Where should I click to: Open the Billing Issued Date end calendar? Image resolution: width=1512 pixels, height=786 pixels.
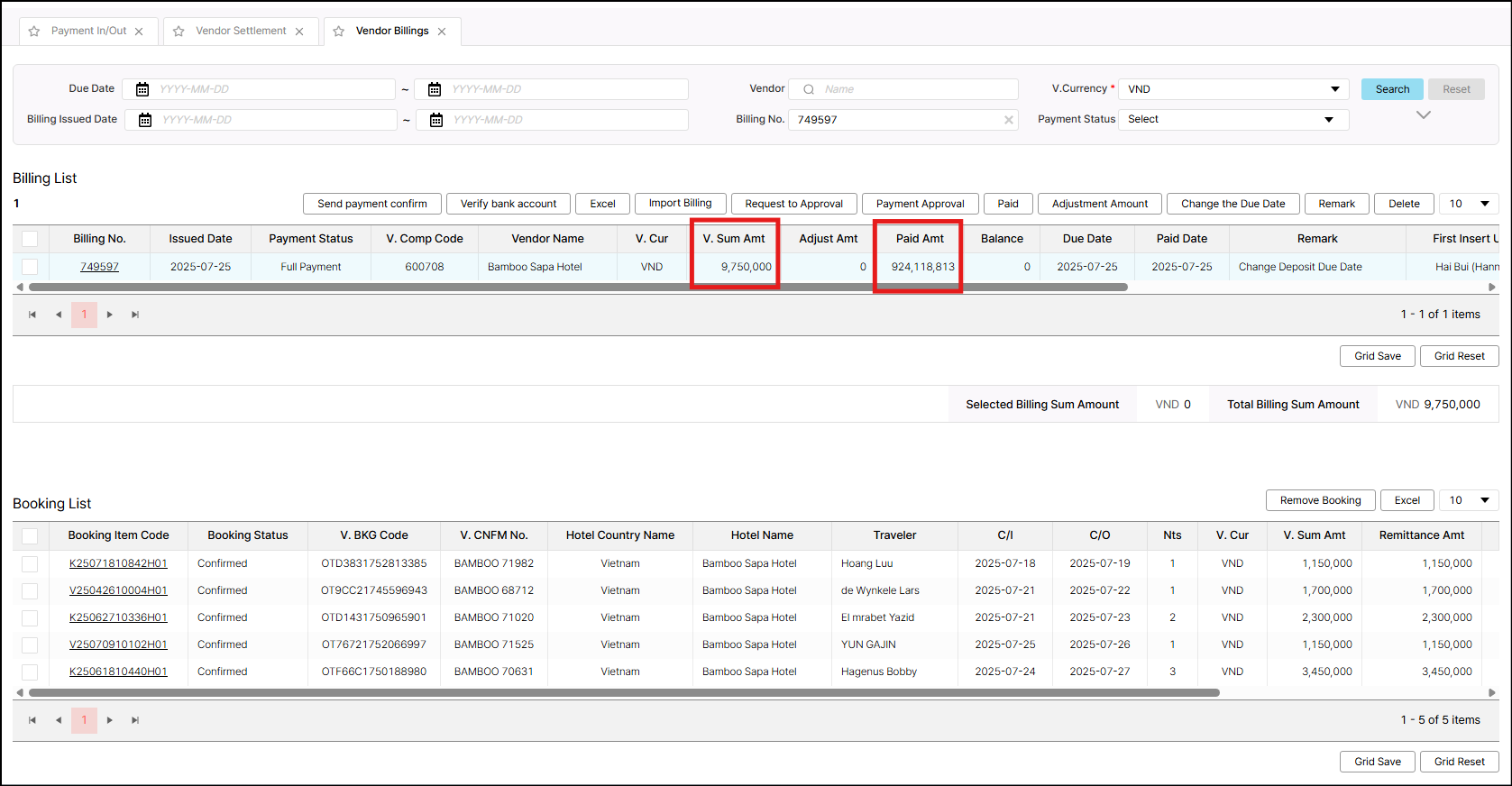tap(436, 120)
